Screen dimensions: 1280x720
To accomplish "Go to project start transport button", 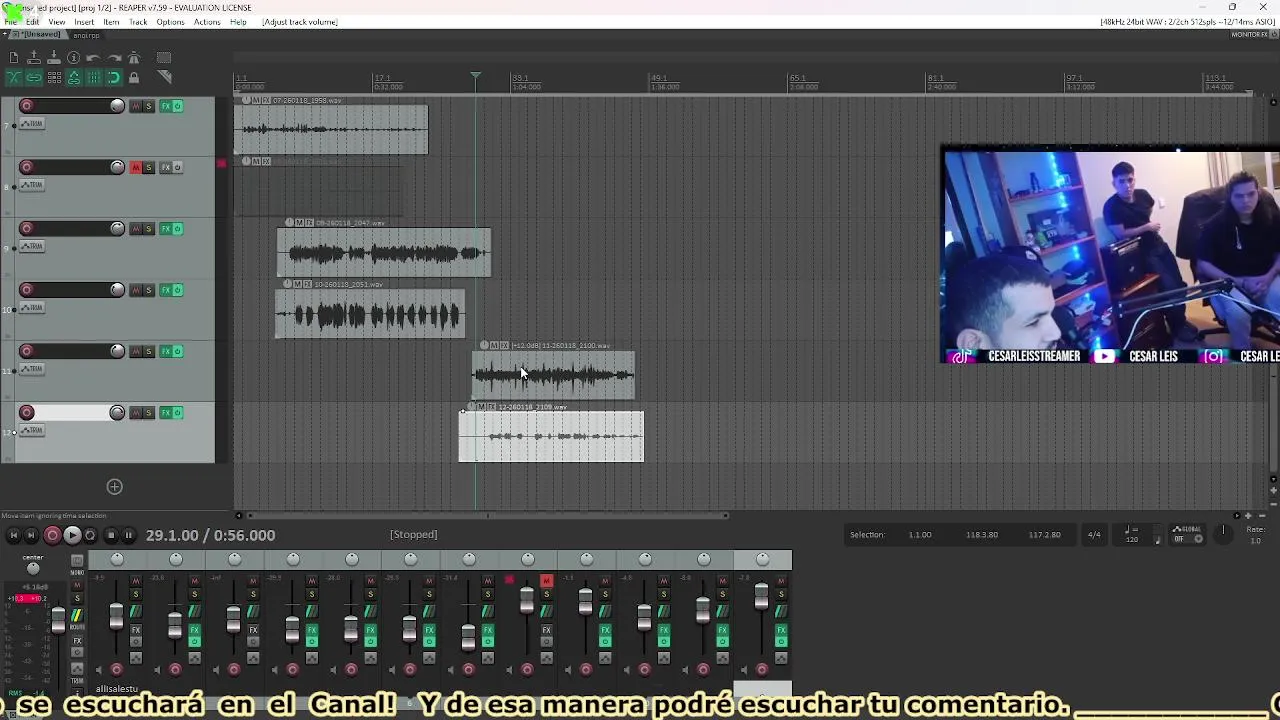I will 14,535.
